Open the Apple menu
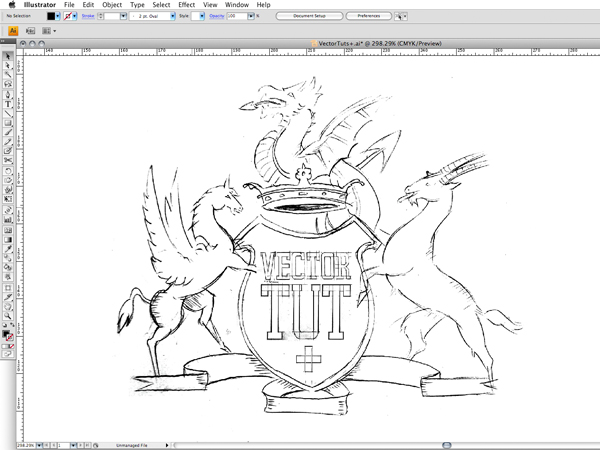 click(x=12, y=5)
